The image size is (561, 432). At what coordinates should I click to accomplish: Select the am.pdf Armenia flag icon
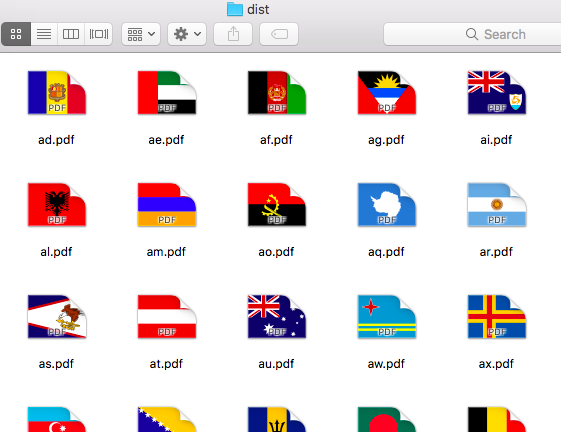pos(167,205)
